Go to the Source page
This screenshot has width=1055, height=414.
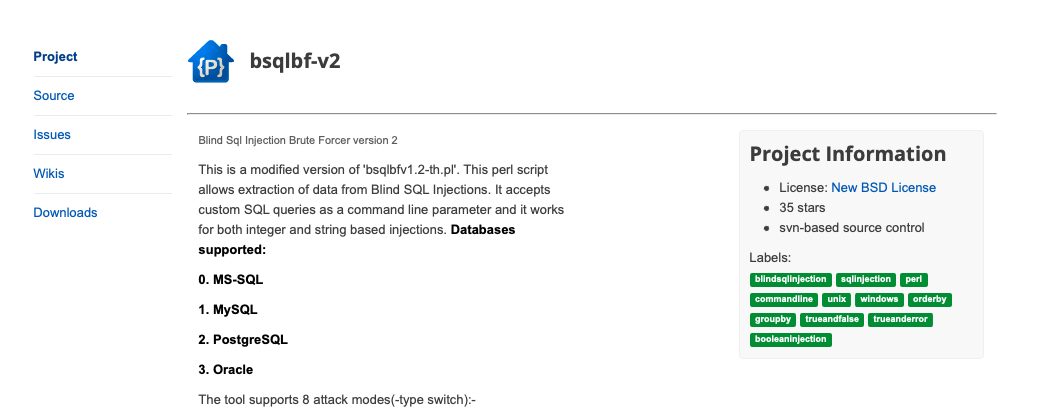tap(54, 96)
